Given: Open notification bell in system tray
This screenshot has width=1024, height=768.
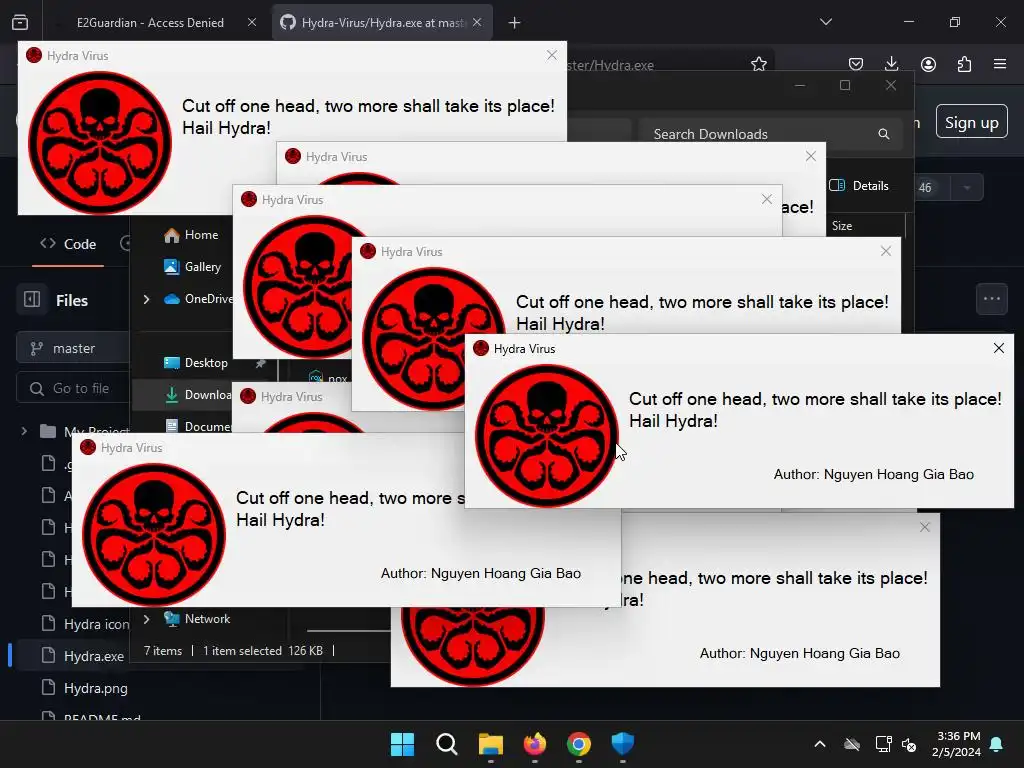Looking at the screenshot, I should [x=996, y=744].
